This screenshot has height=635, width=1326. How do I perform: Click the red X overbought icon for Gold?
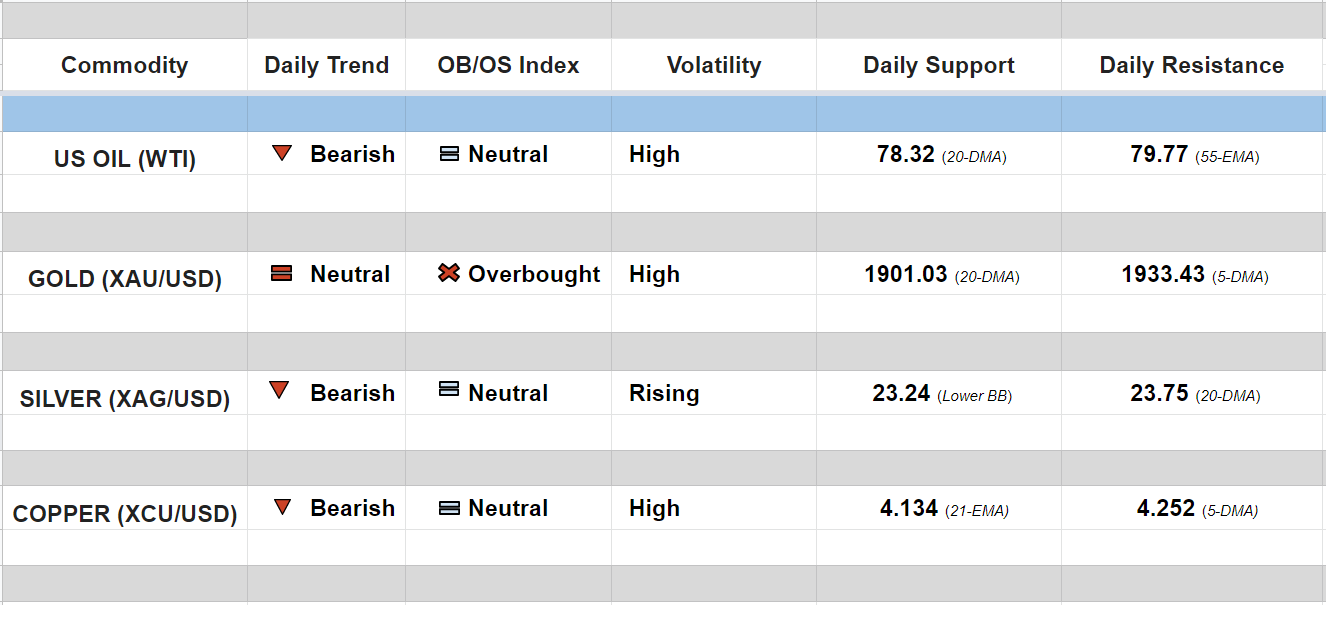449,273
